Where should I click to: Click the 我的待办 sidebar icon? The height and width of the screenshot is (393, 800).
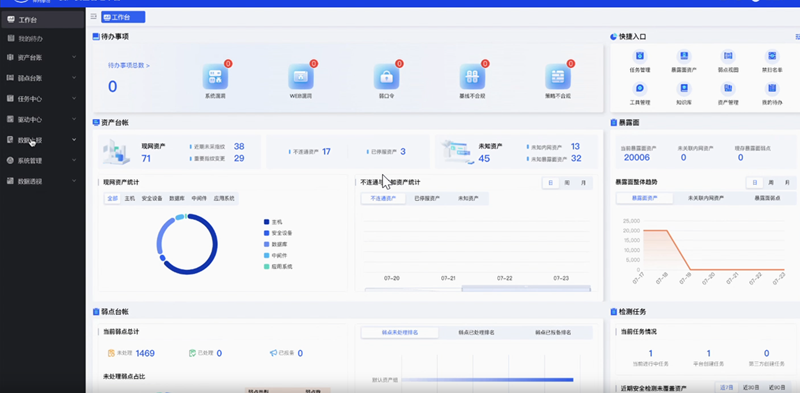point(11,38)
